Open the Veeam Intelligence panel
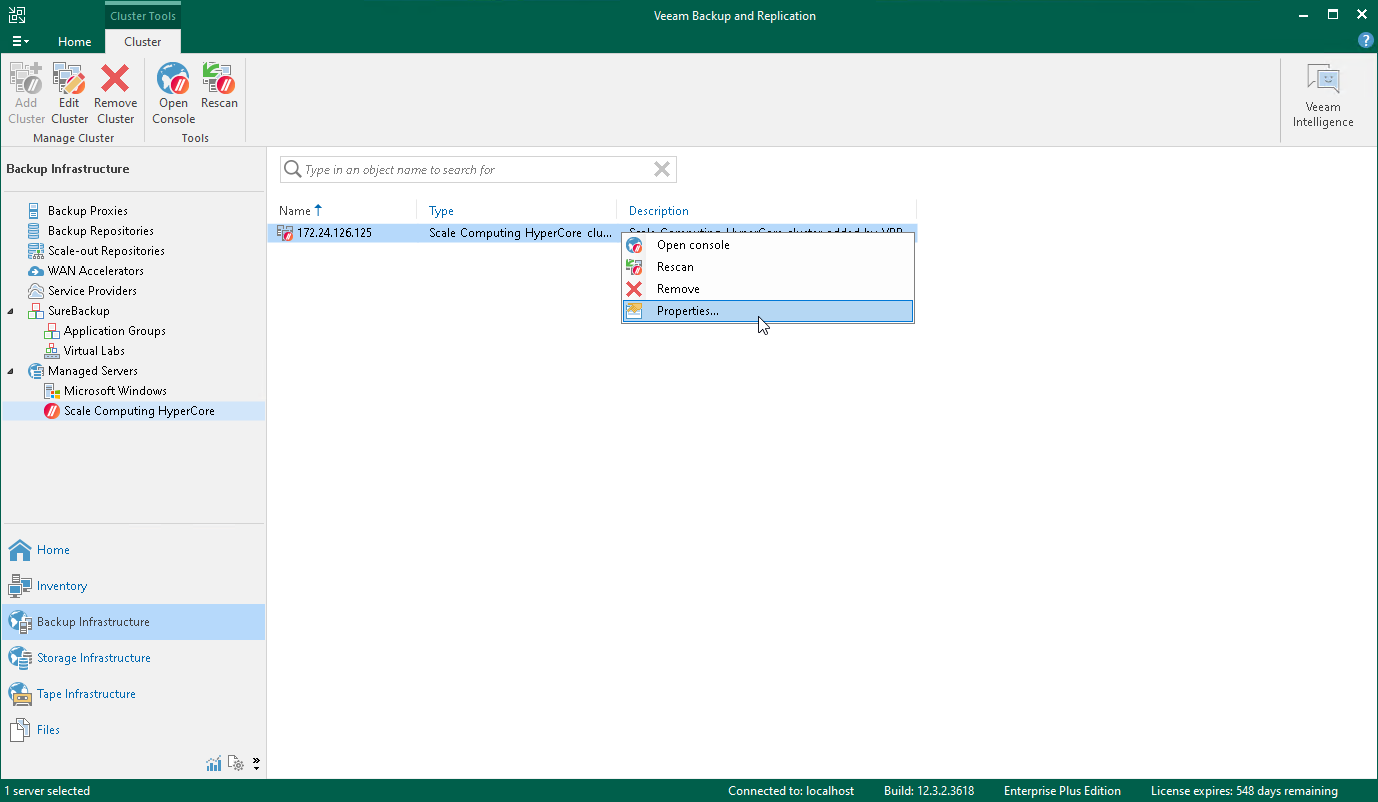The image size is (1378, 802). 1323,96
